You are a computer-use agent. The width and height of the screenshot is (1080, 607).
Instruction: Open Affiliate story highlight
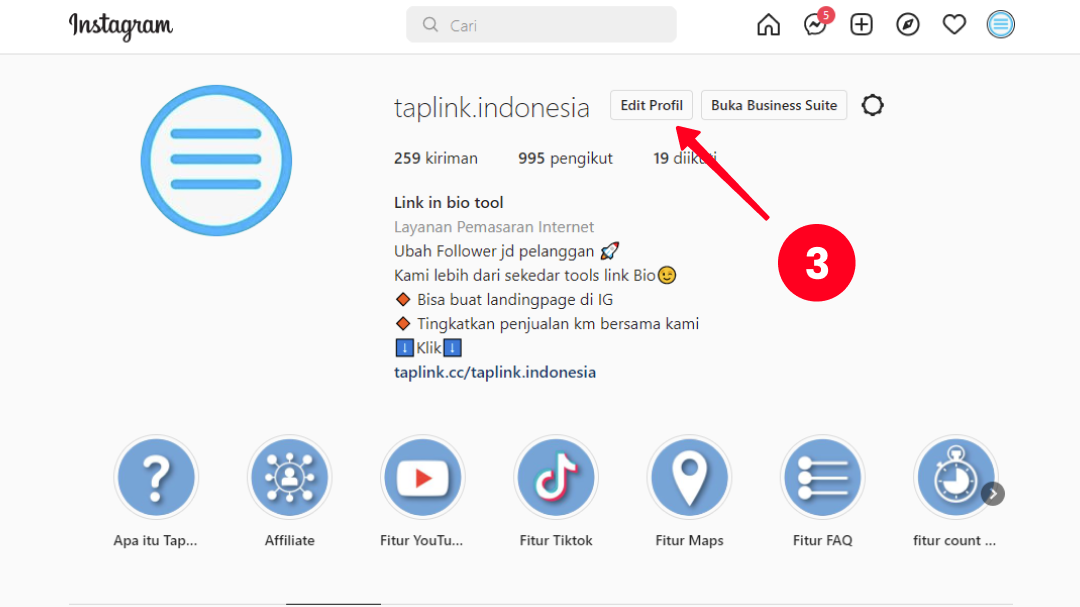(289, 477)
